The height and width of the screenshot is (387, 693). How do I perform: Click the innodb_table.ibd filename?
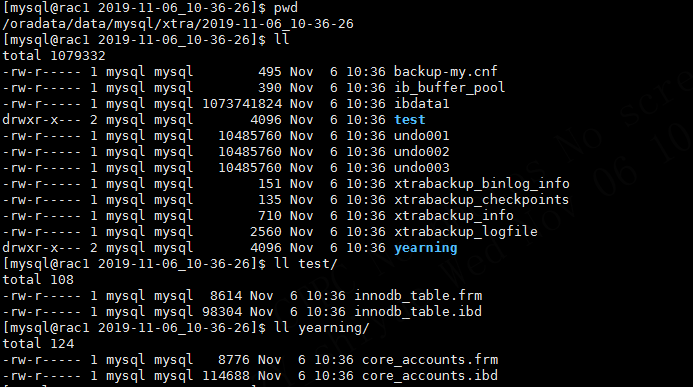[x=418, y=311]
